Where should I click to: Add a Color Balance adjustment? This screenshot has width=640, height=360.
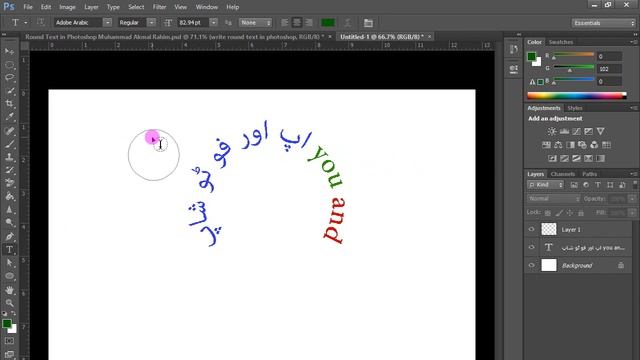coord(558,145)
